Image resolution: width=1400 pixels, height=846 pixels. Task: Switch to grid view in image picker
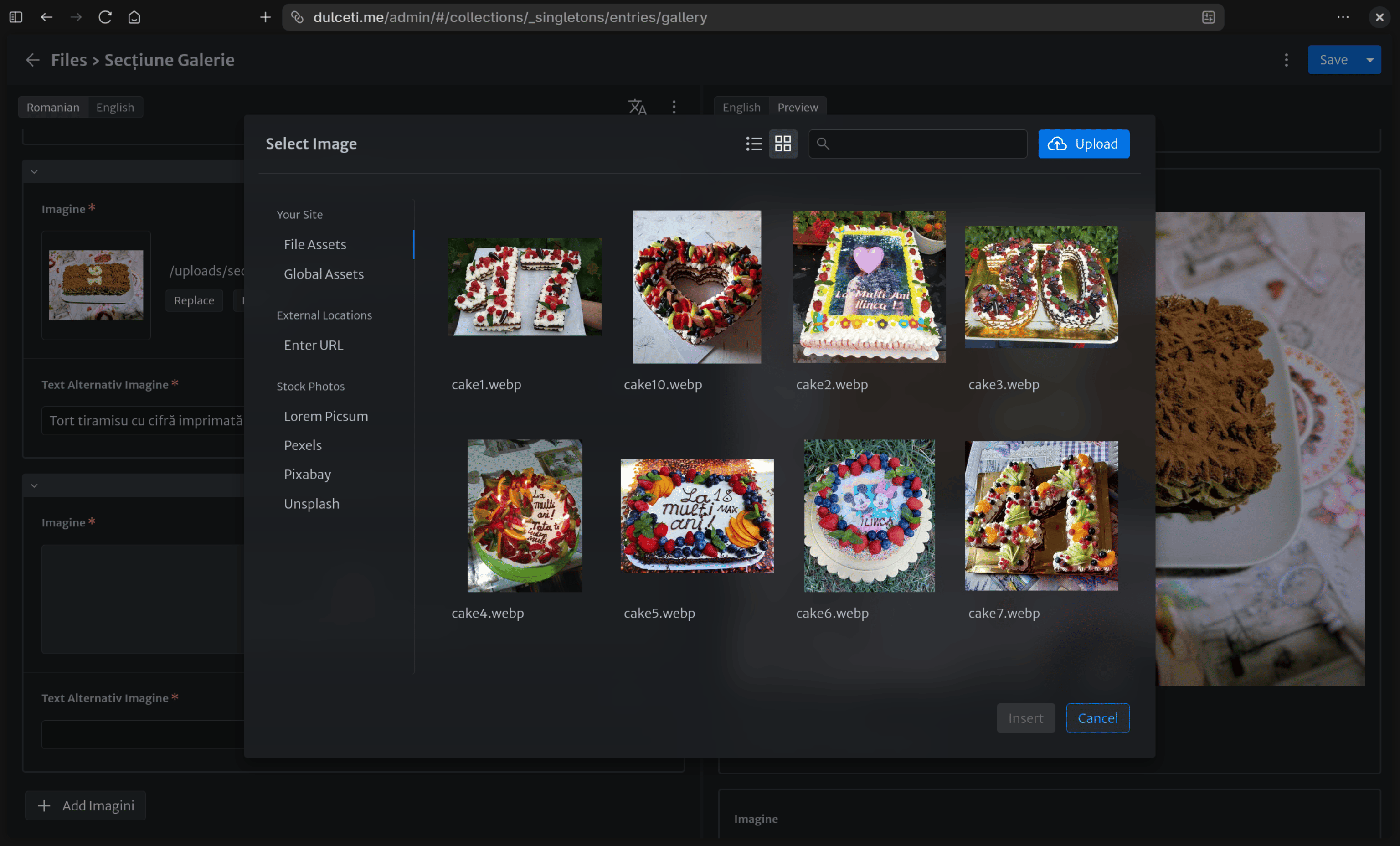coord(783,144)
